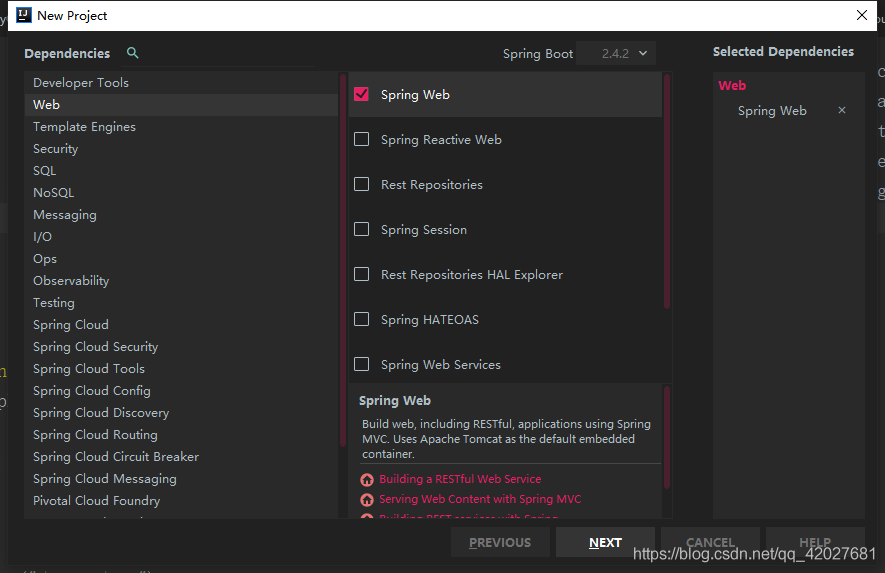Click the description panel scrollbar
Viewport: 885px width, 573px height.
tap(667, 438)
